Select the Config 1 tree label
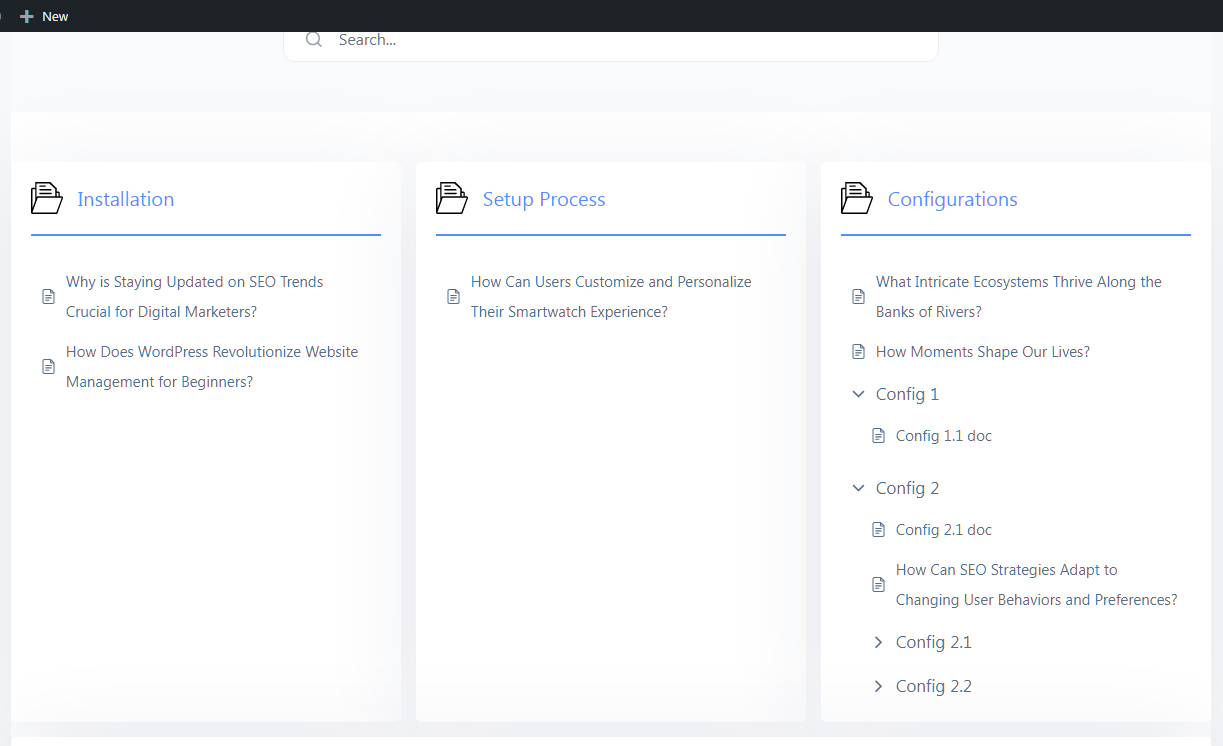This screenshot has height=746, width=1223. tap(907, 394)
